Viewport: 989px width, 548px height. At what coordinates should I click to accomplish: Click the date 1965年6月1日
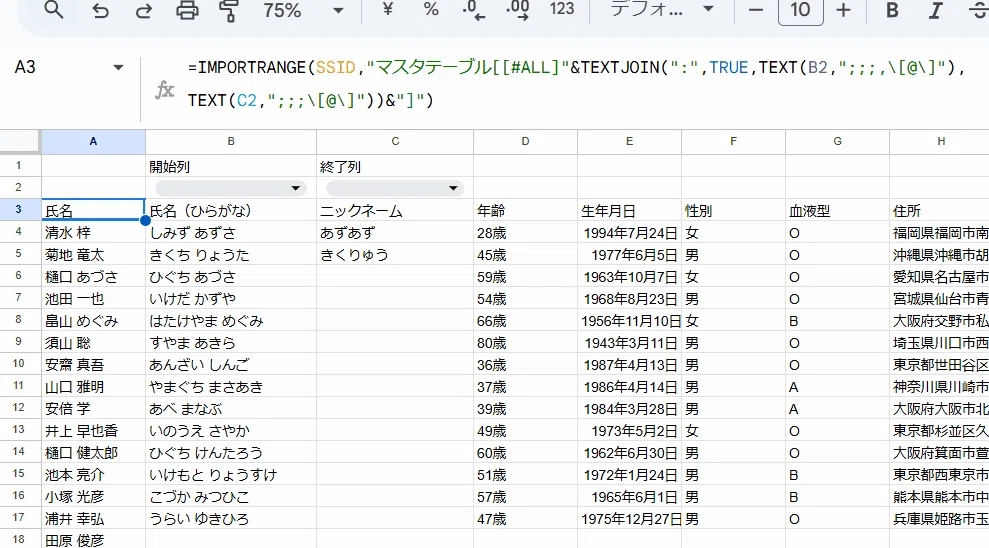pyautogui.click(x=629, y=497)
